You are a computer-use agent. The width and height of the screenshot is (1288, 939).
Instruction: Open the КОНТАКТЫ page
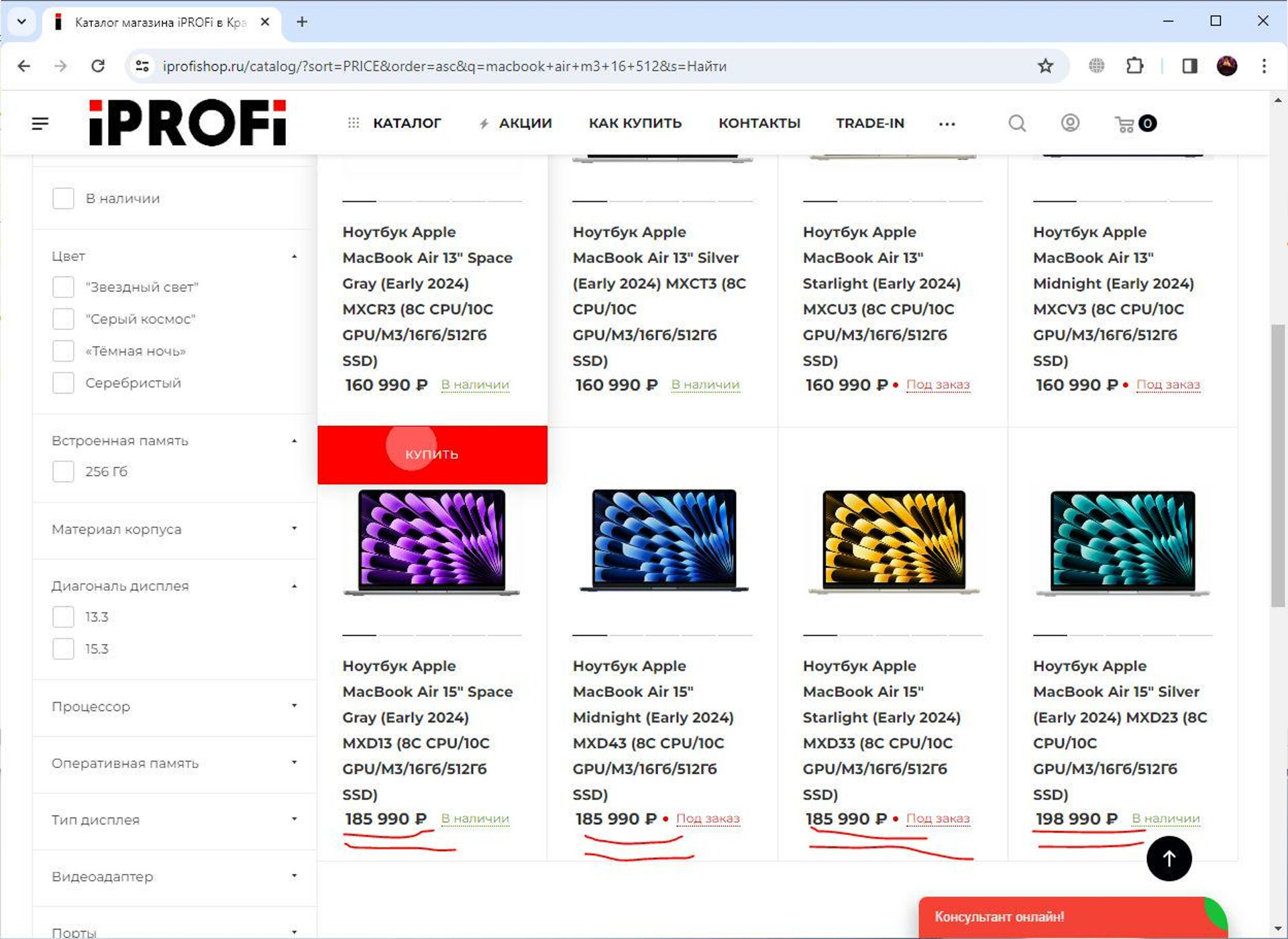[x=759, y=123]
